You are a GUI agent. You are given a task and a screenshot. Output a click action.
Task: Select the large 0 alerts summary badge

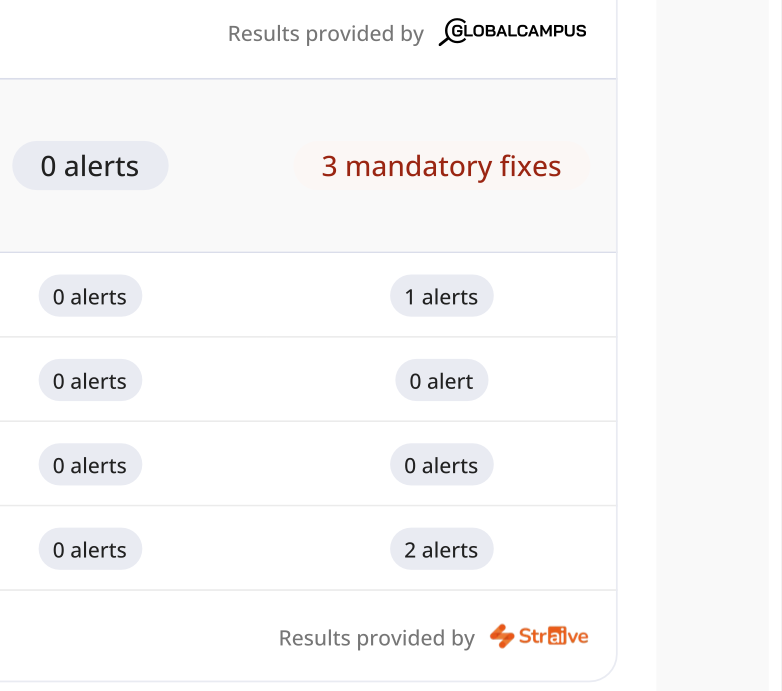tap(90, 166)
